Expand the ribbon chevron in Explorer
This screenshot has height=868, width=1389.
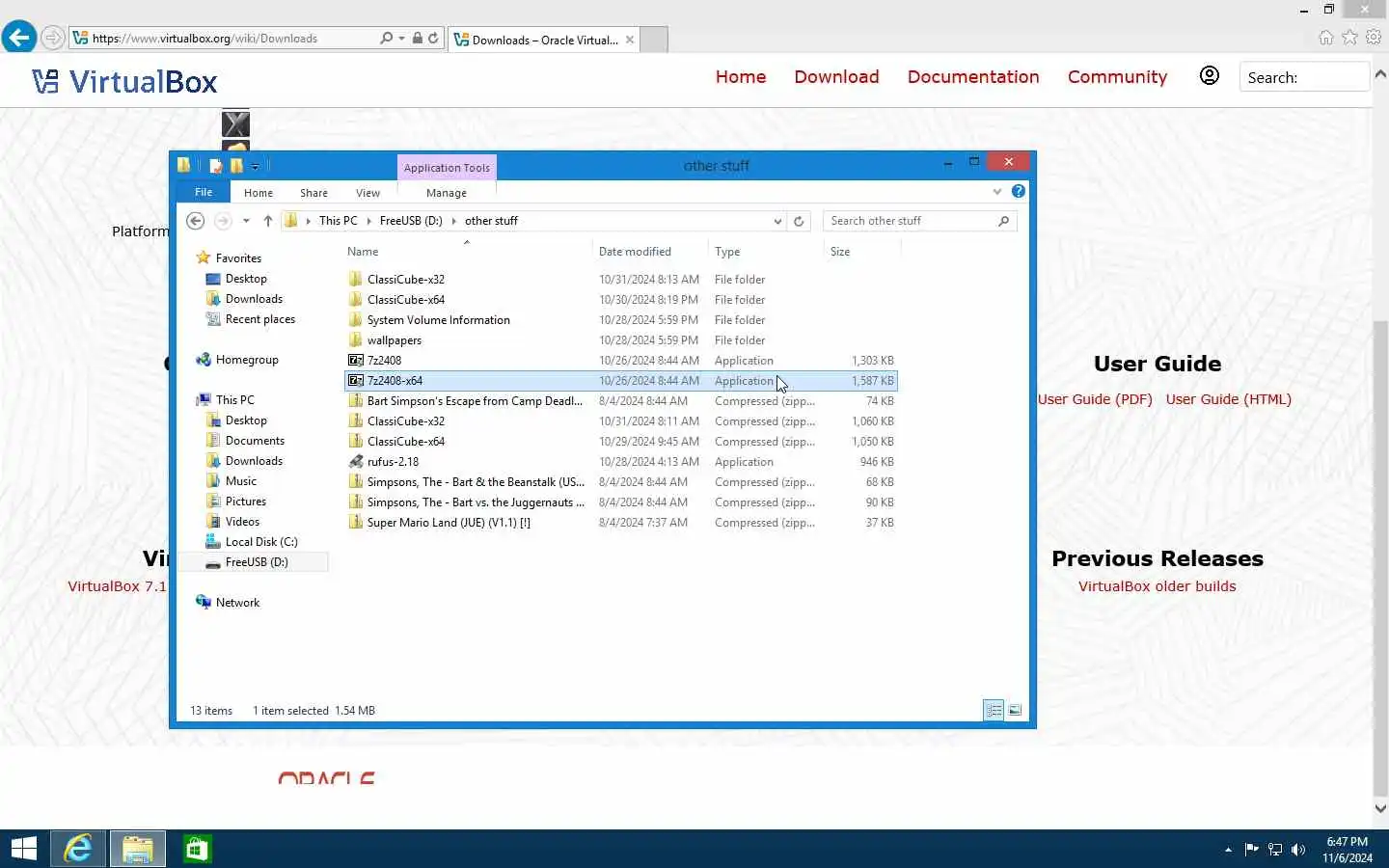(x=997, y=192)
